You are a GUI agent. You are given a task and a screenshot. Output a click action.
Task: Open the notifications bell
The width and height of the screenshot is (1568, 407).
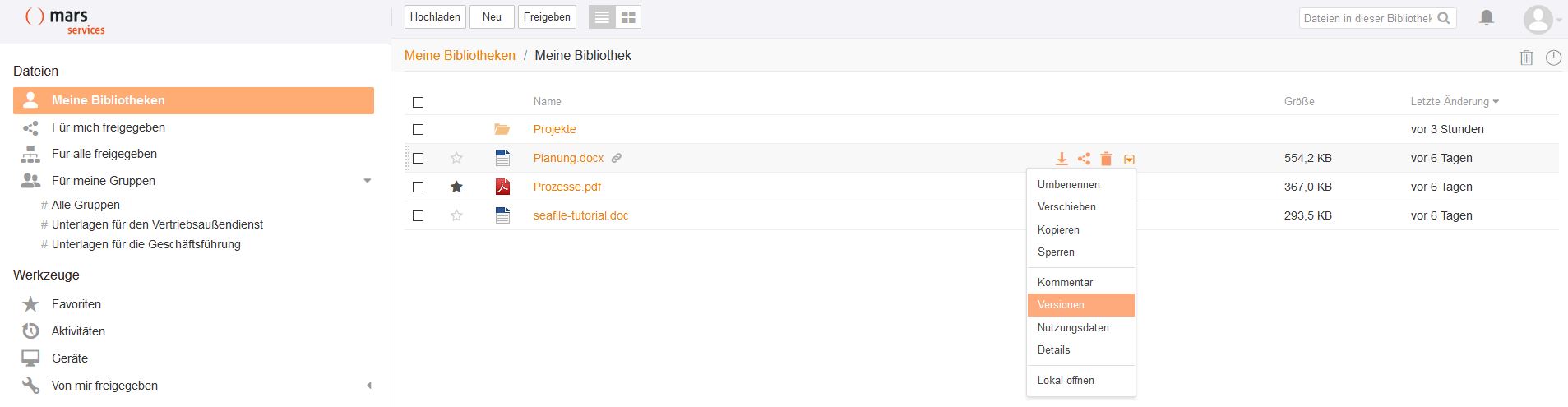[x=1487, y=17]
